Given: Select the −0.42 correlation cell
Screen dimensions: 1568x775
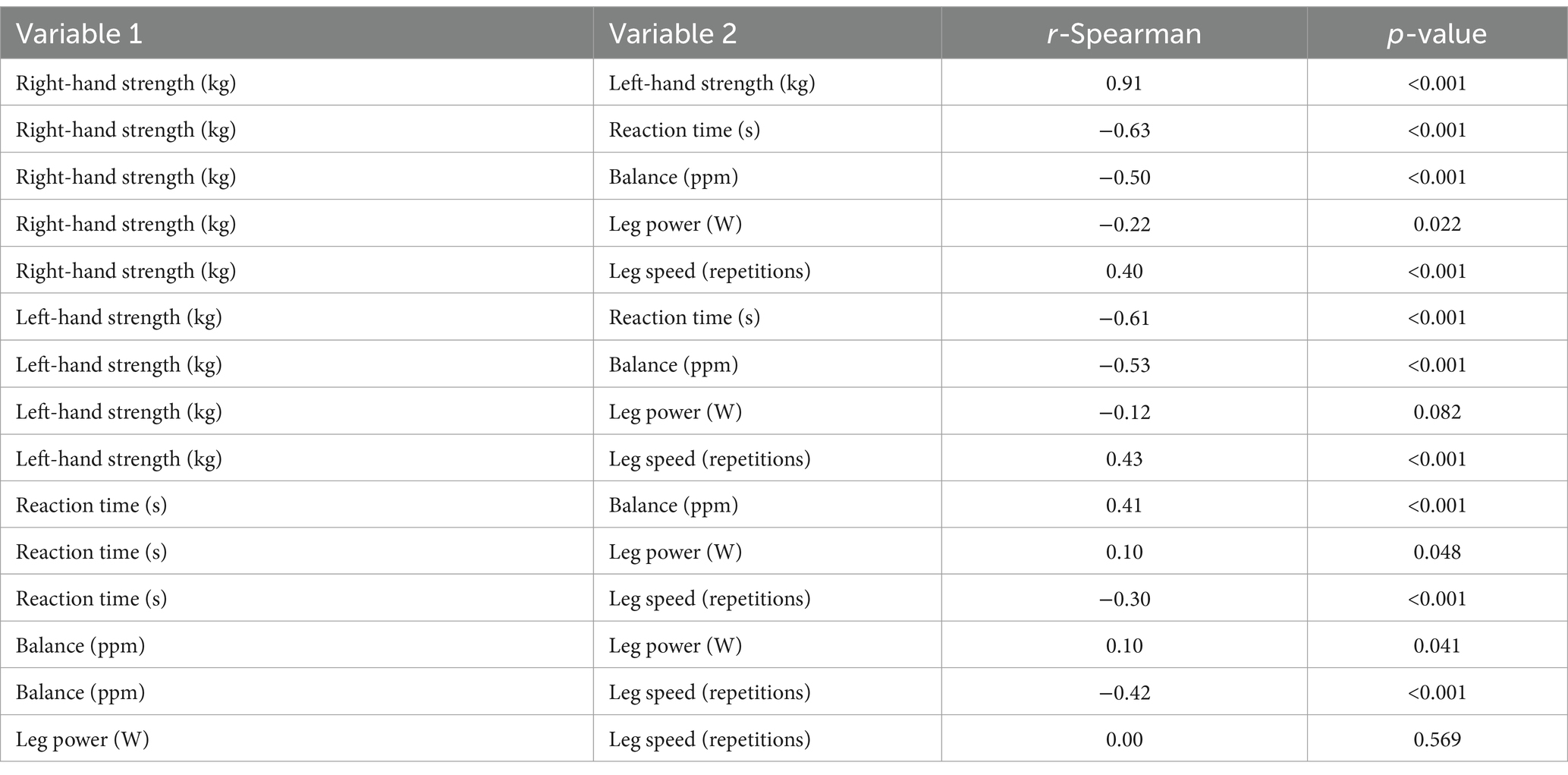Looking at the screenshot, I should [1124, 692].
